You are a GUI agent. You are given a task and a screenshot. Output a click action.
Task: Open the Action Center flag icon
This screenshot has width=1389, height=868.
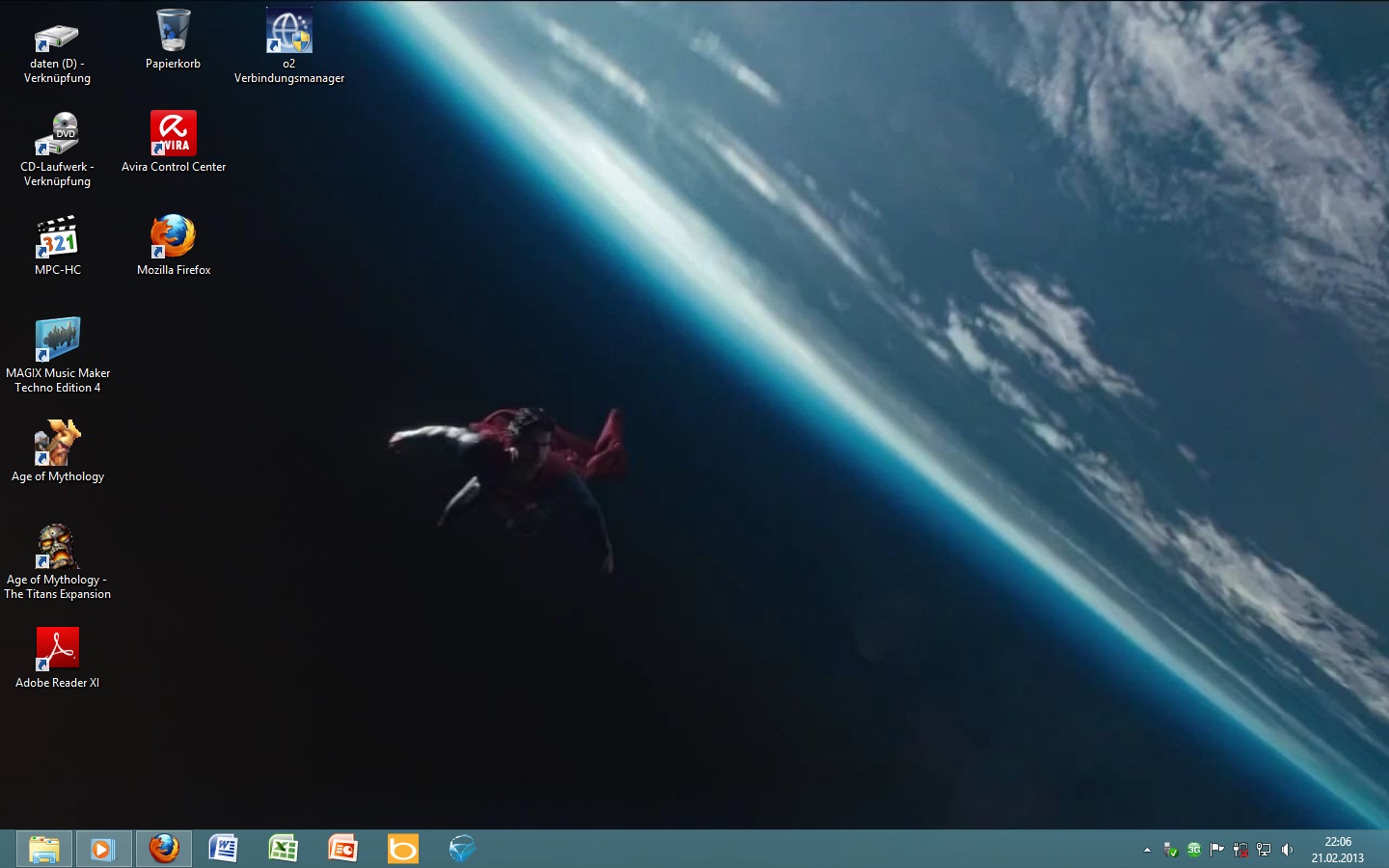pos(1217,850)
